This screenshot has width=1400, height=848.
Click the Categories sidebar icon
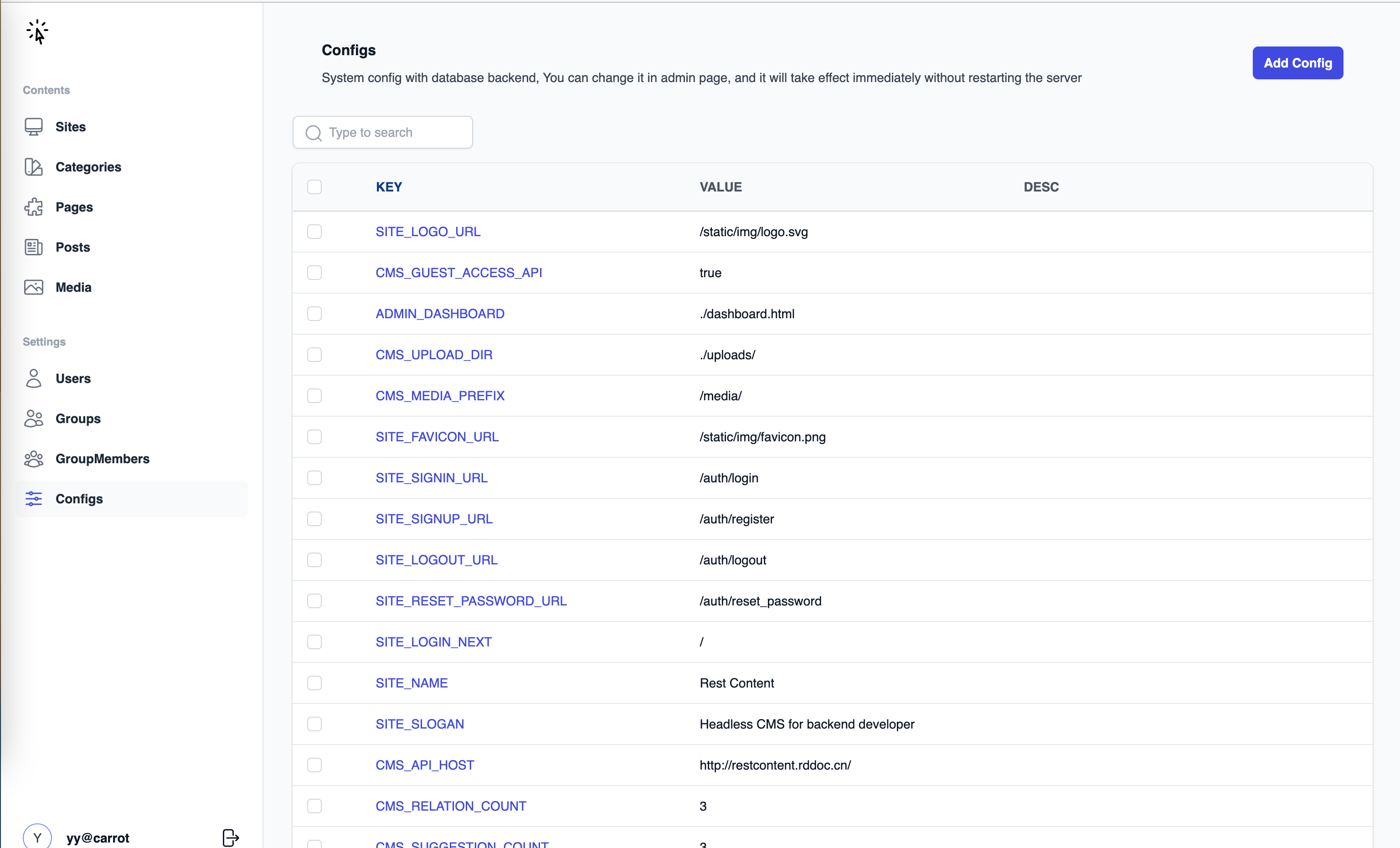pyautogui.click(x=34, y=167)
